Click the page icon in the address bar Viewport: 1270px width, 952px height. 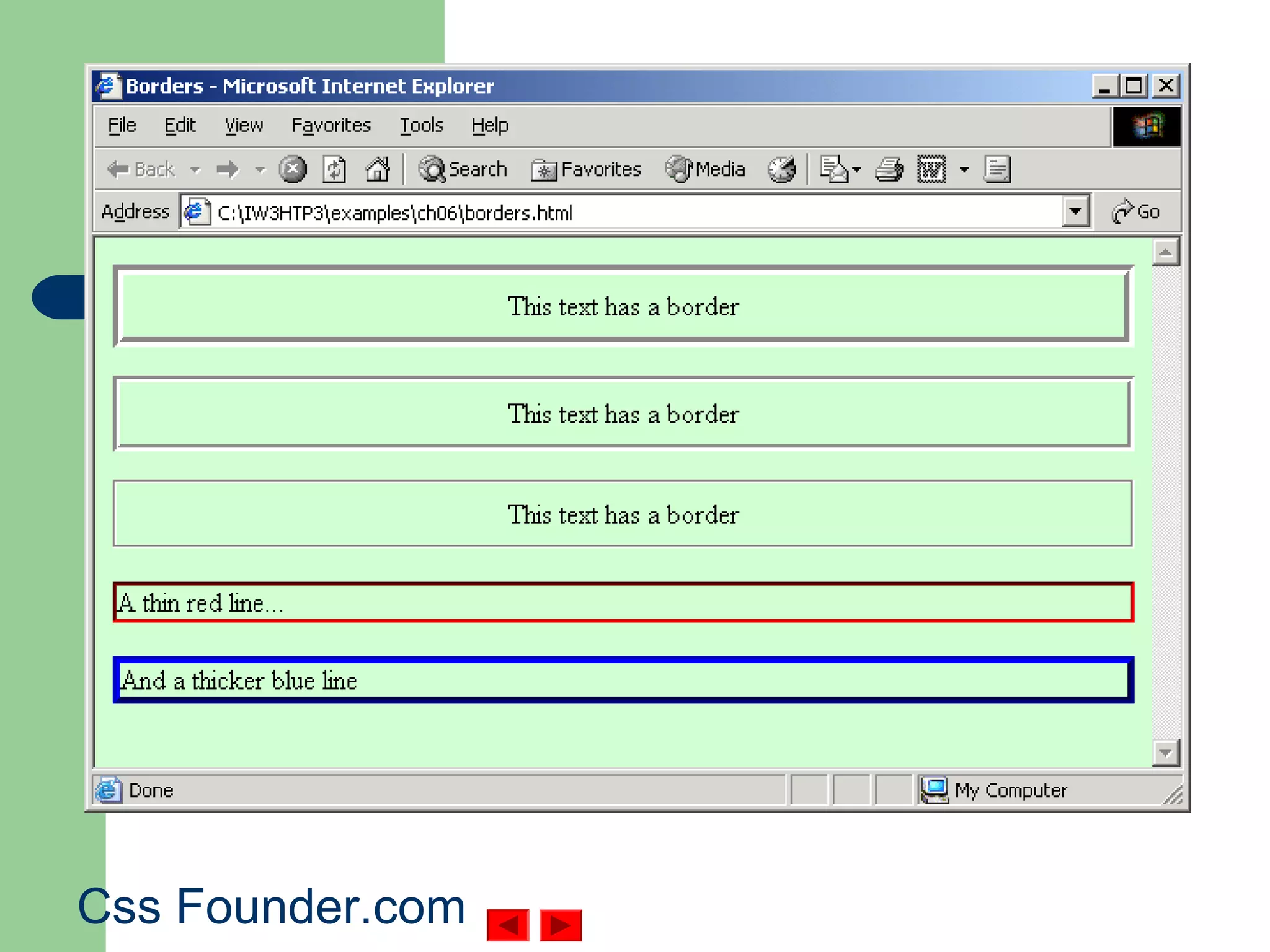(x=198, y=212)
